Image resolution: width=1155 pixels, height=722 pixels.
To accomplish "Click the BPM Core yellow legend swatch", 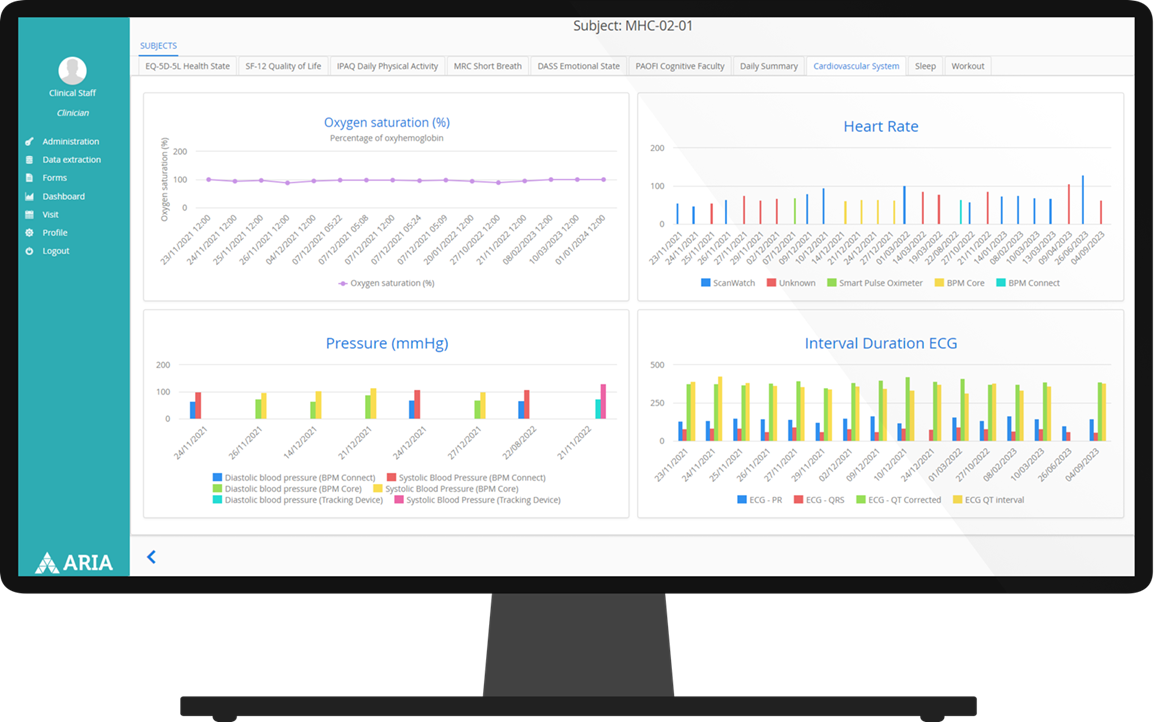I will point(937,283).
